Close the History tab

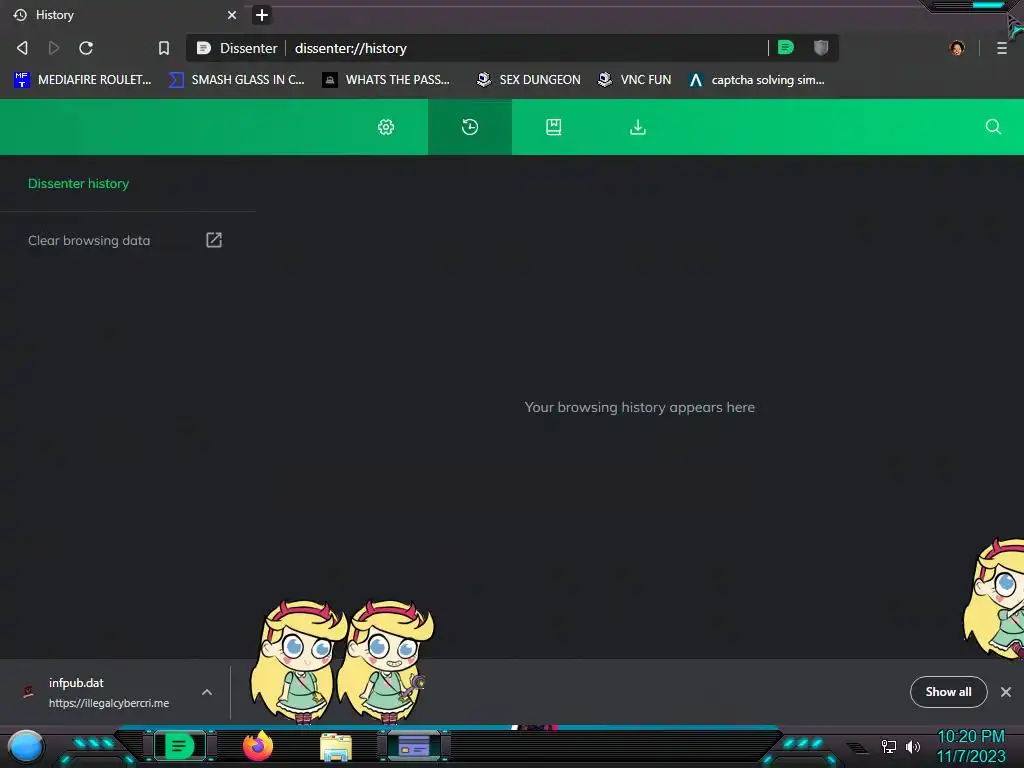click(x=232, y=15)
